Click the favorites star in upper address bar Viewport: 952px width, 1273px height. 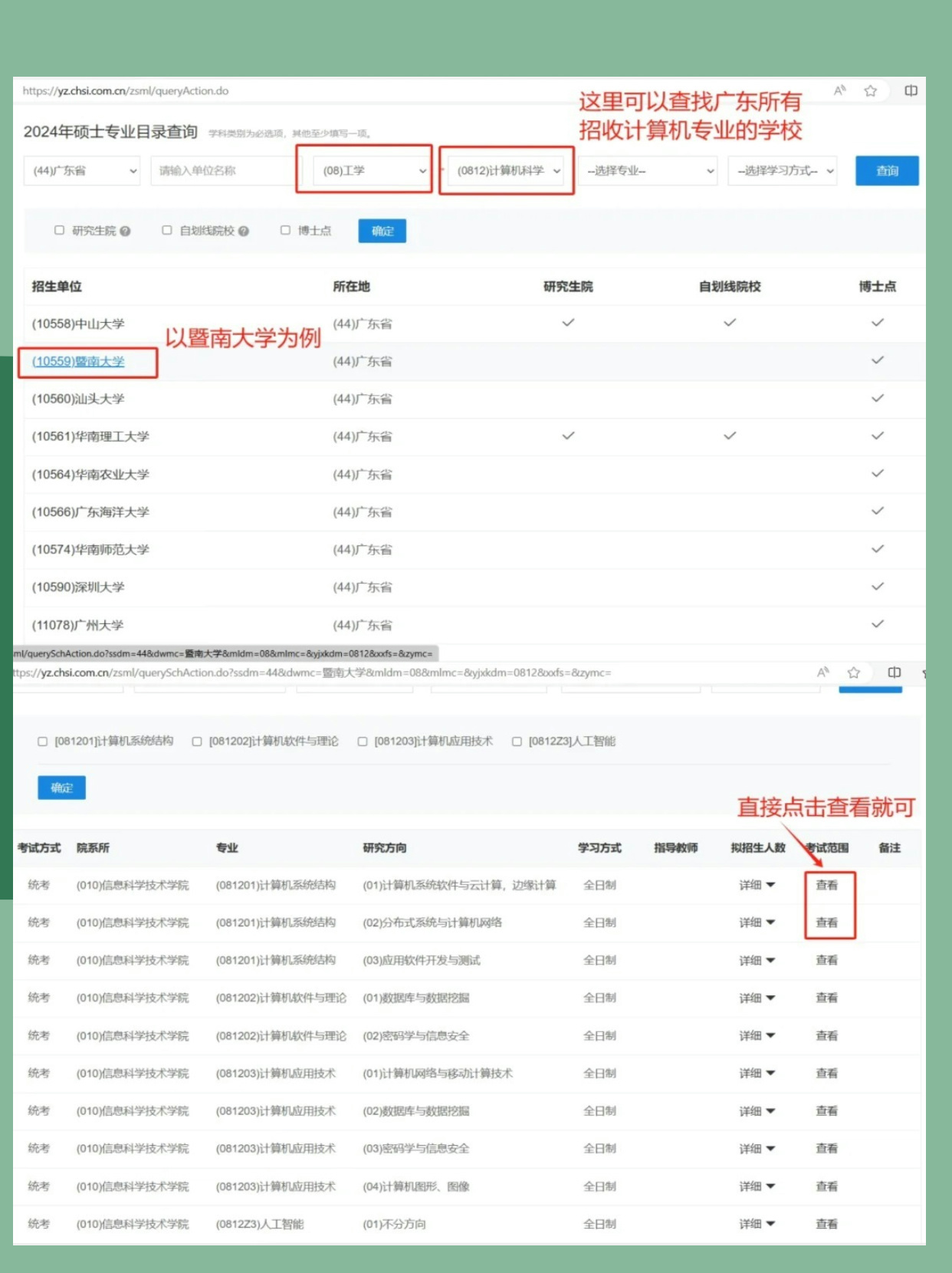click(x=870, y=90)
